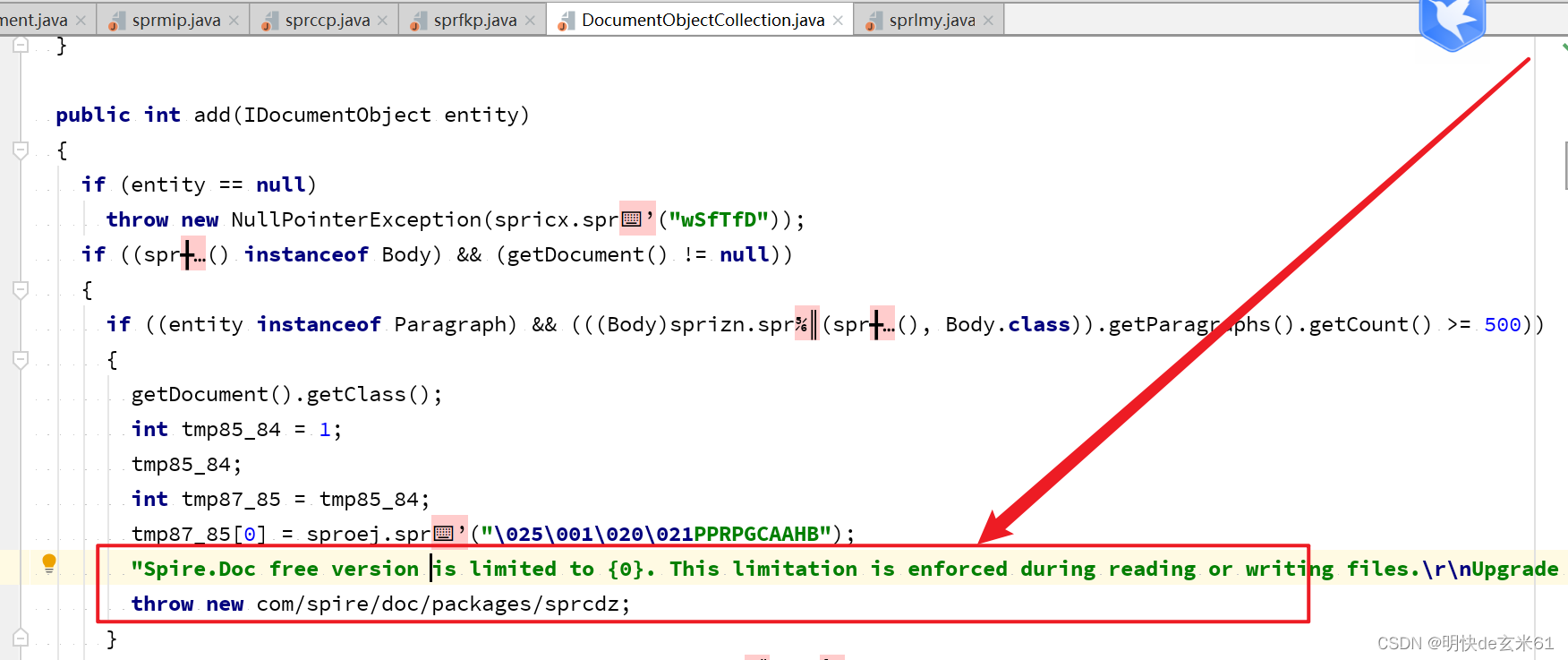Click the blue bird overlay icon
Screen dimensions: 1568x660
tap(1452, 22)
